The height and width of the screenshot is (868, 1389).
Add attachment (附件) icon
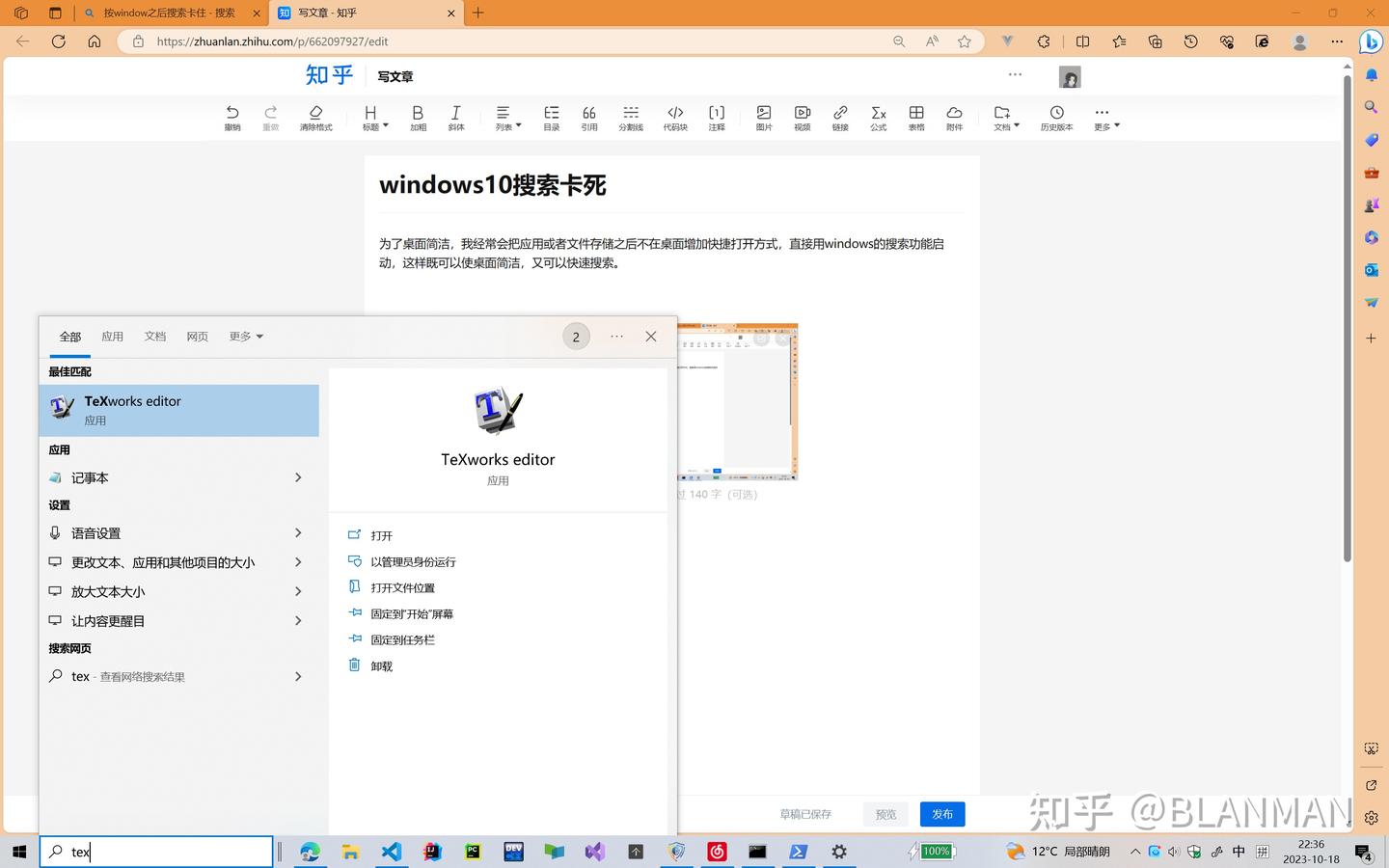point(954,118)
